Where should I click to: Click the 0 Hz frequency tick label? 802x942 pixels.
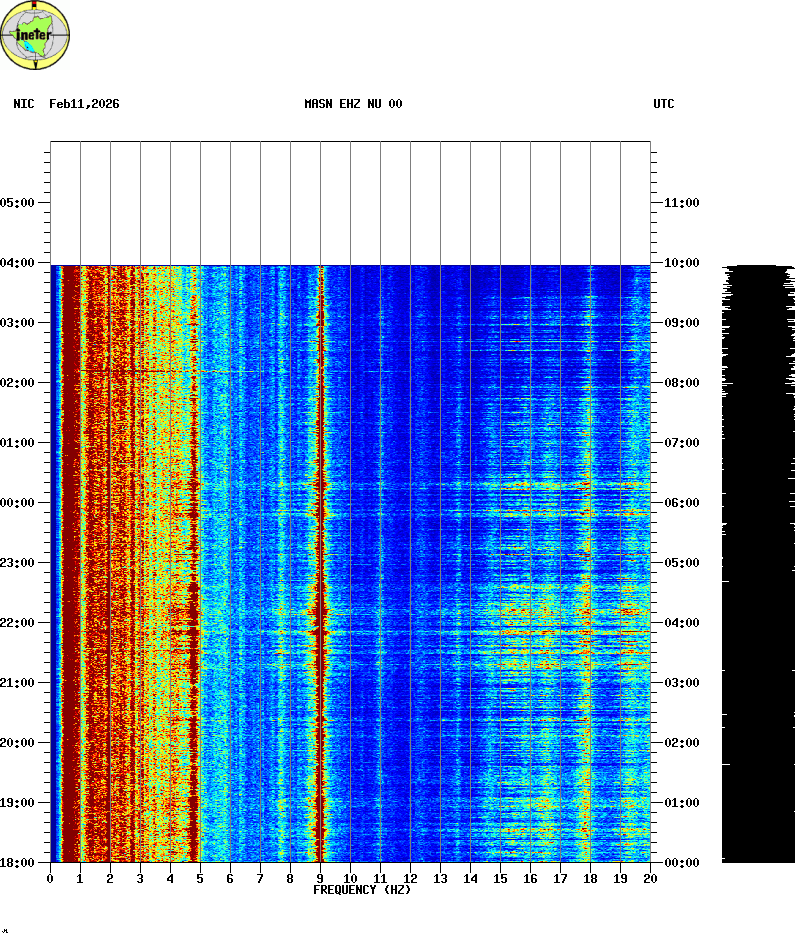click(x=50, y=878)
